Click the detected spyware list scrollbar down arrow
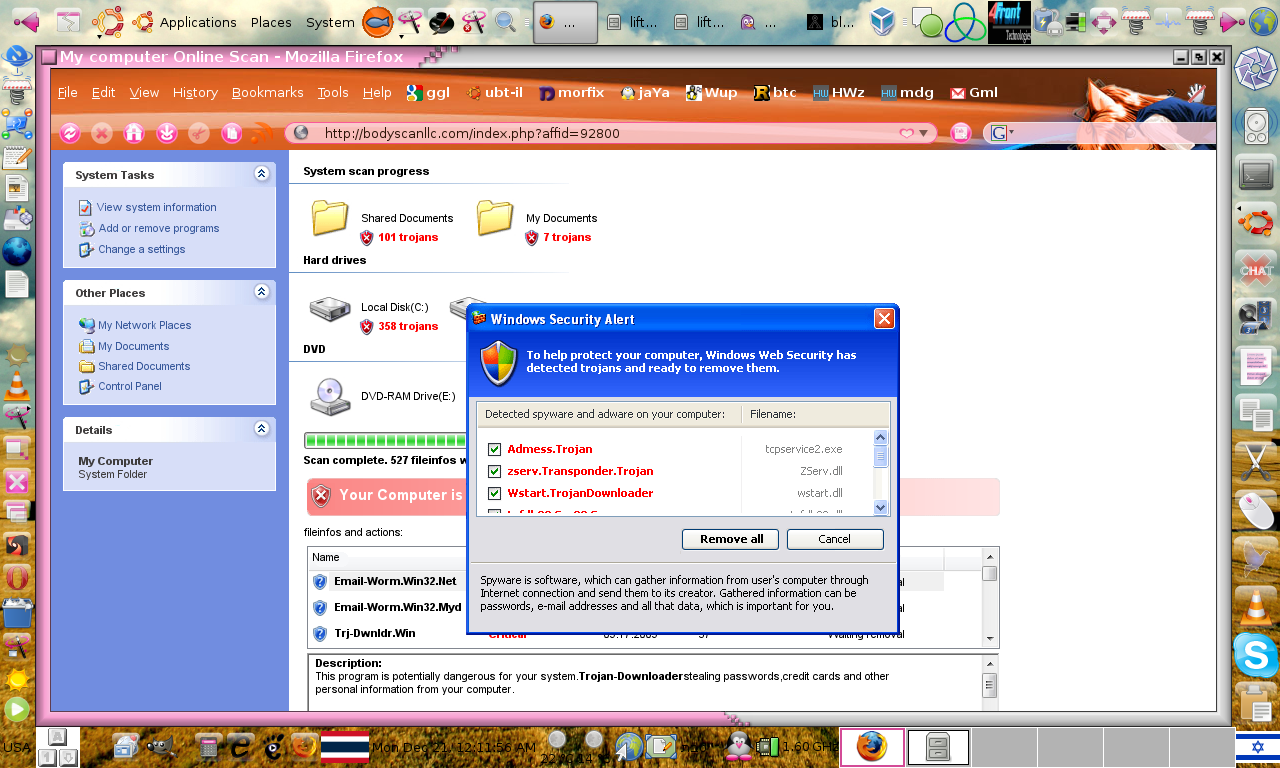The height and width of the screenshot is (768, 1280). click(x=881, y=507)
